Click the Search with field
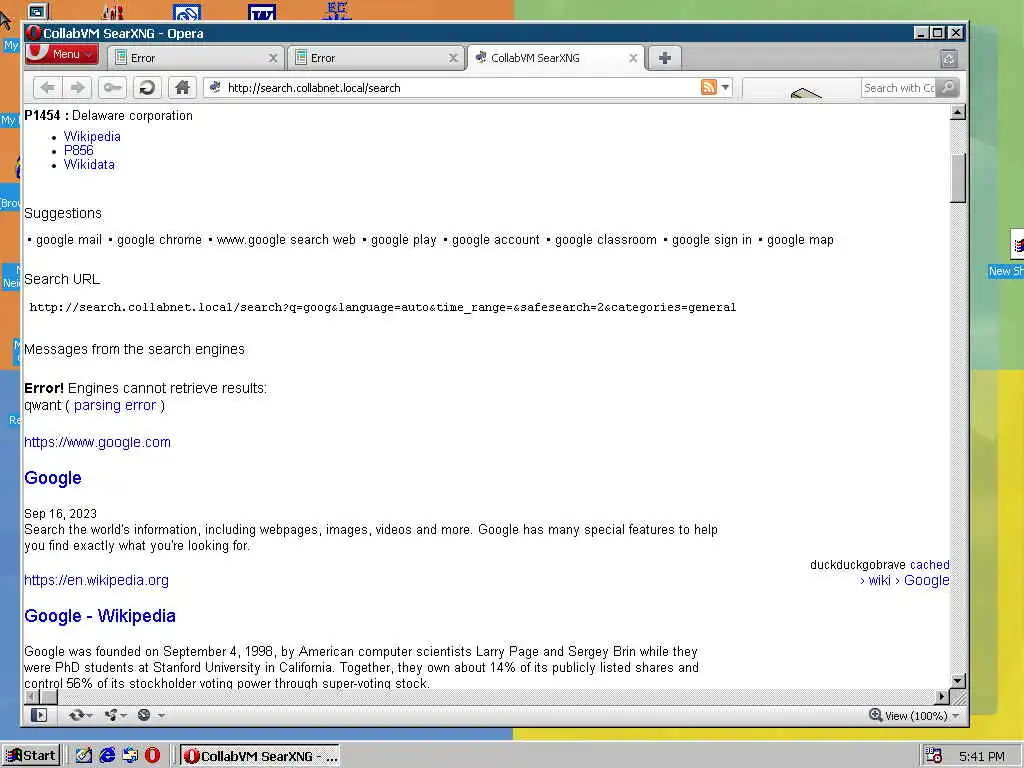The width and height of the screenshot is (1024, 768). [x=899, y=88]
